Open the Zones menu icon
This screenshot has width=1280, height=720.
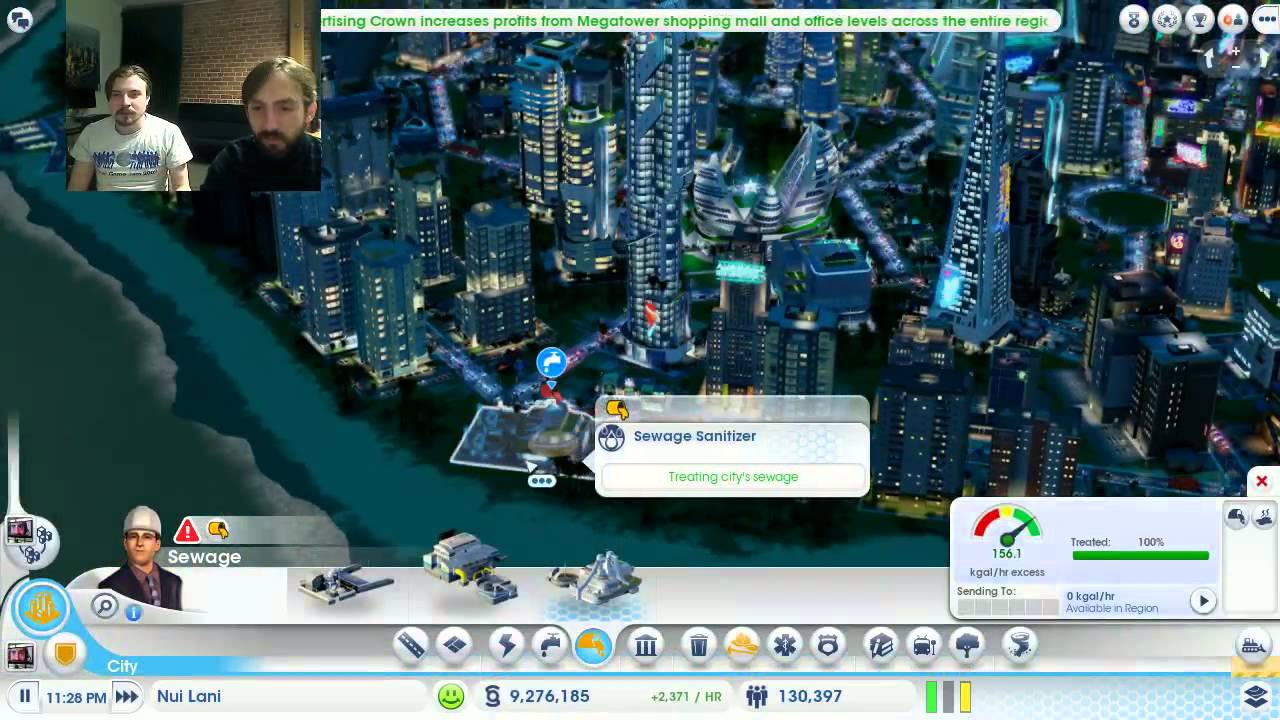coord(455,645)
